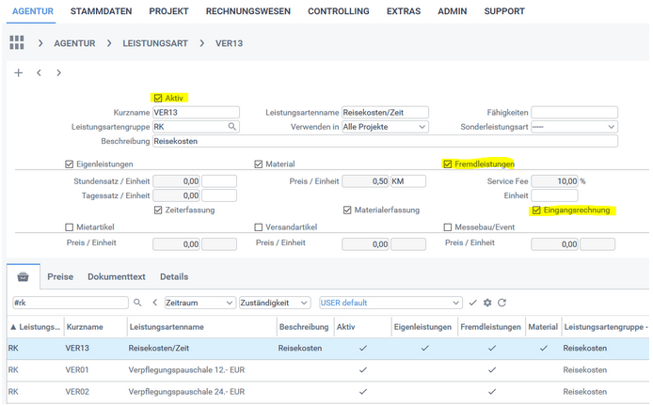The width and height of the screenshot is (653, 406).
Task: Click the search magnifier beside #rk filter
Action: (x=139, y=302)
